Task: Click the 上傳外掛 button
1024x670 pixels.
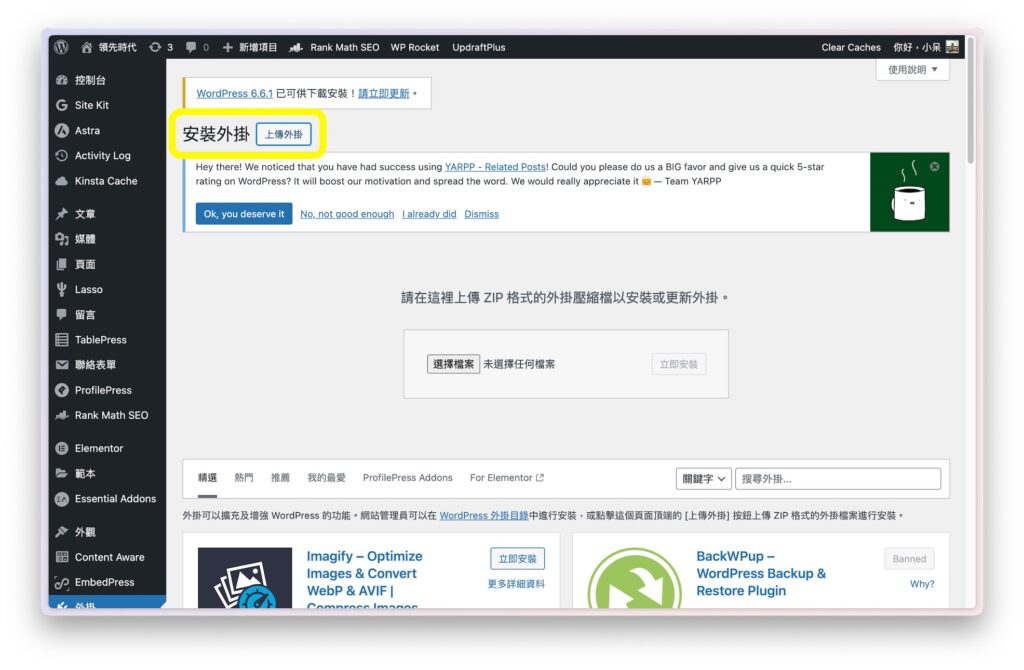Action: [283, 135]
